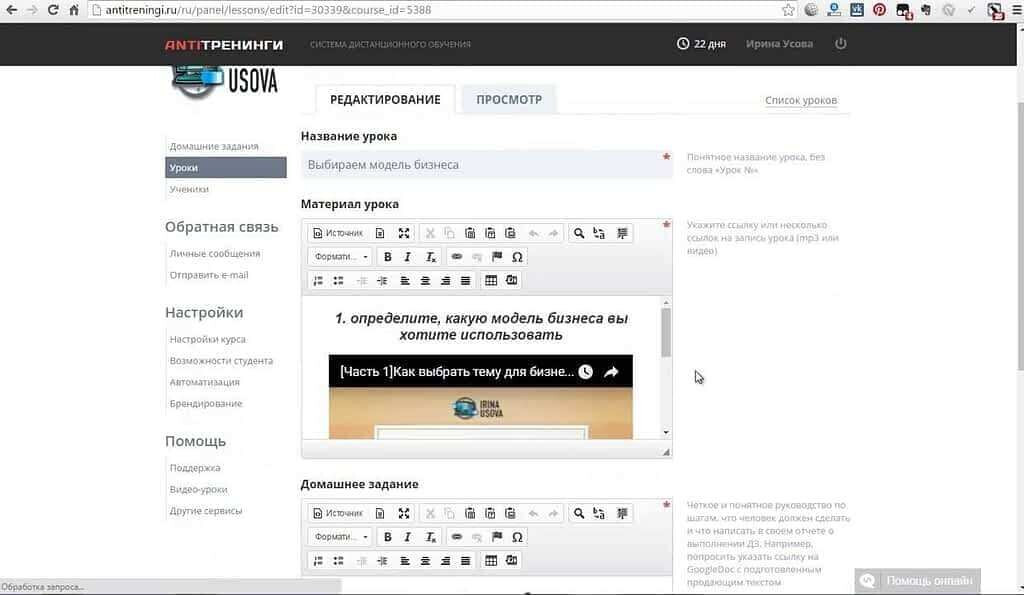Open Личные сообщения link
The image size is (1024, 595).
click(215, 253)
